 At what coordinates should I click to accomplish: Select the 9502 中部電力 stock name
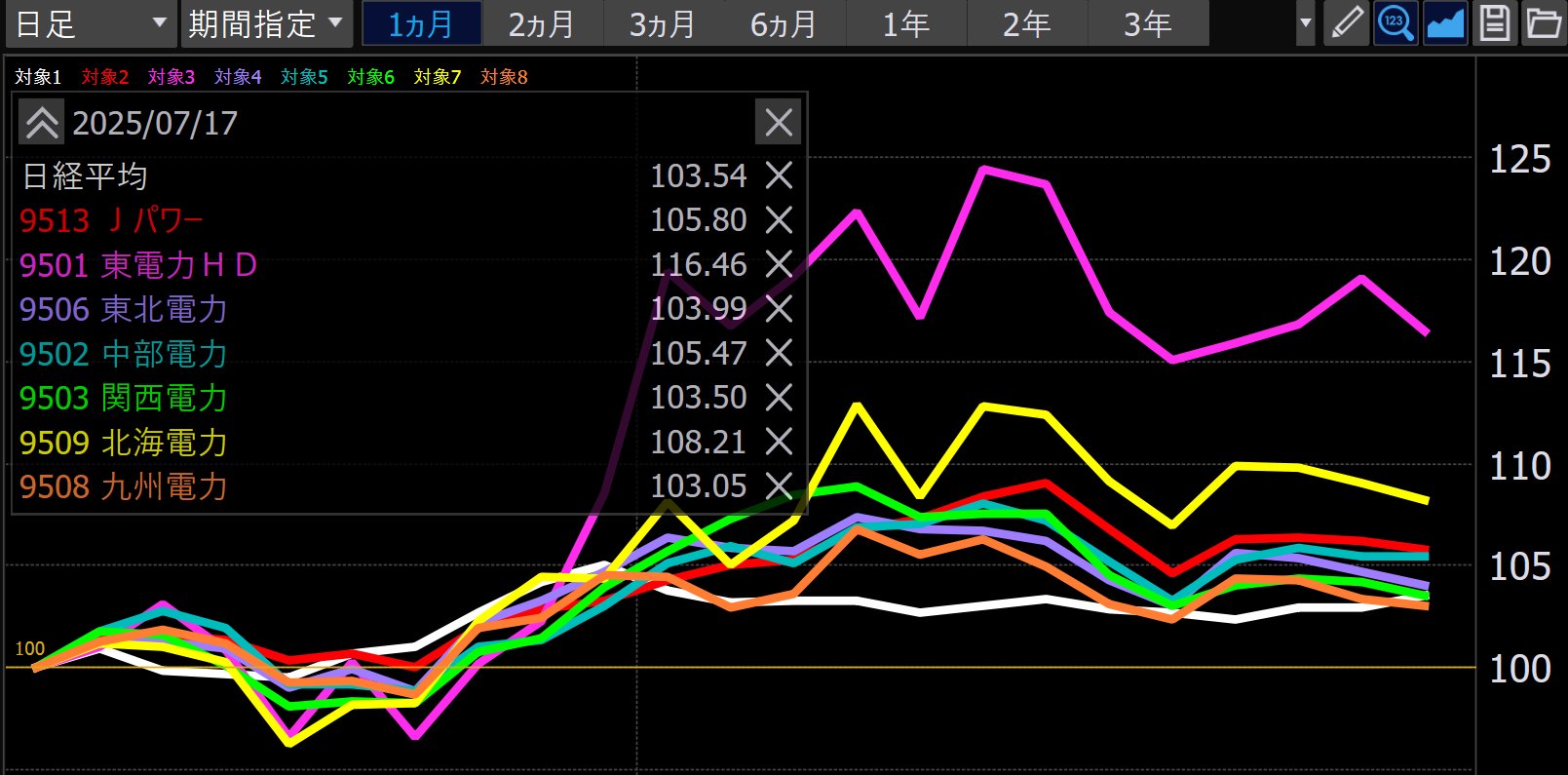[123, 354]
